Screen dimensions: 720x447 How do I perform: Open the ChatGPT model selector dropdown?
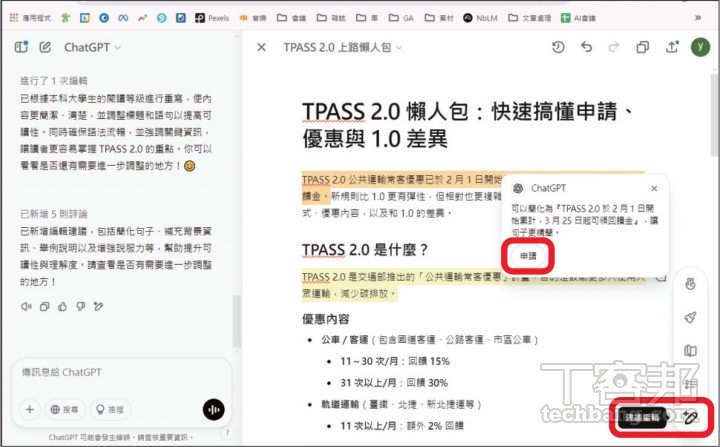point(92,47)
